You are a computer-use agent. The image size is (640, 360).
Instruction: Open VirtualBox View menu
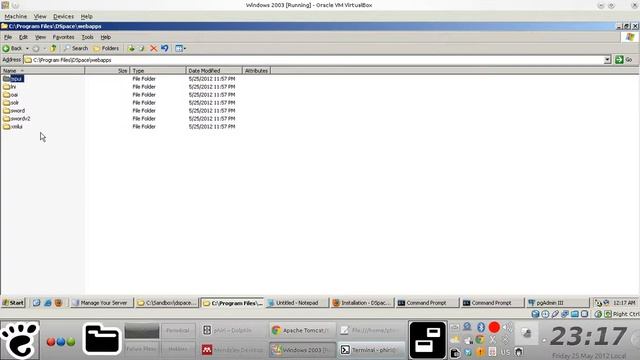coord(40,16)
